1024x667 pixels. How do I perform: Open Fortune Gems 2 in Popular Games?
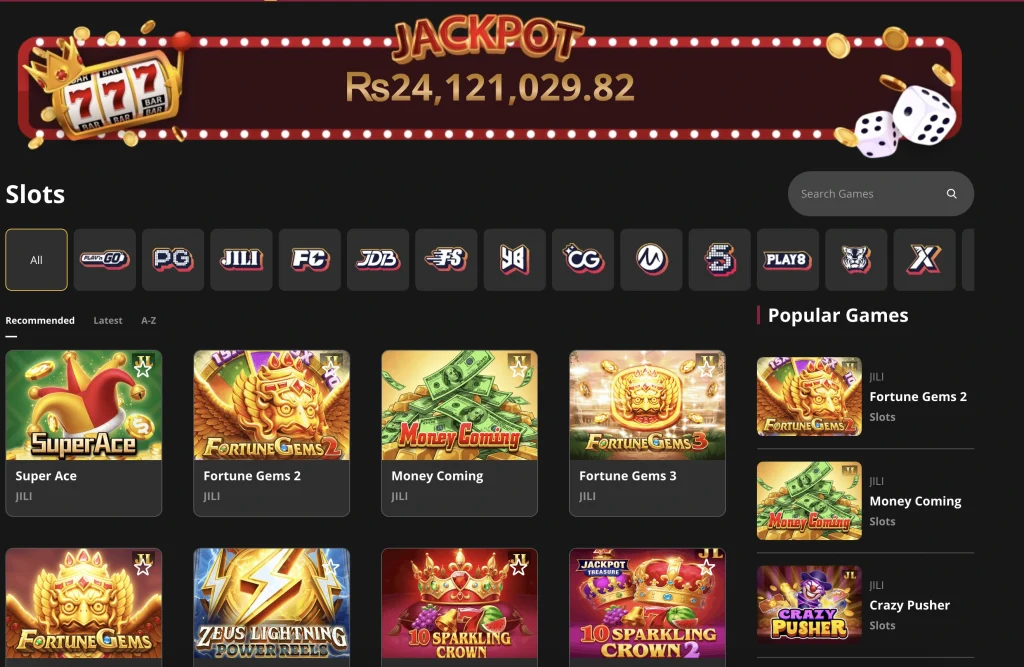click(865, 397)
